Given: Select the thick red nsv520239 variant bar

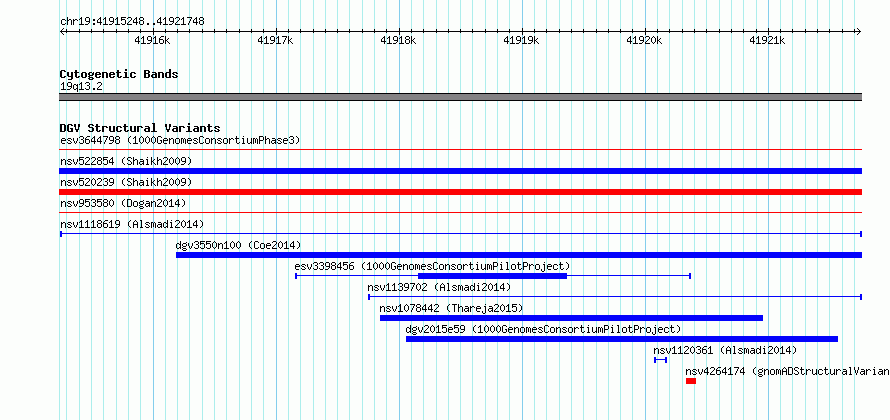Looking at the screenshot, I should (x=460, y=192).
